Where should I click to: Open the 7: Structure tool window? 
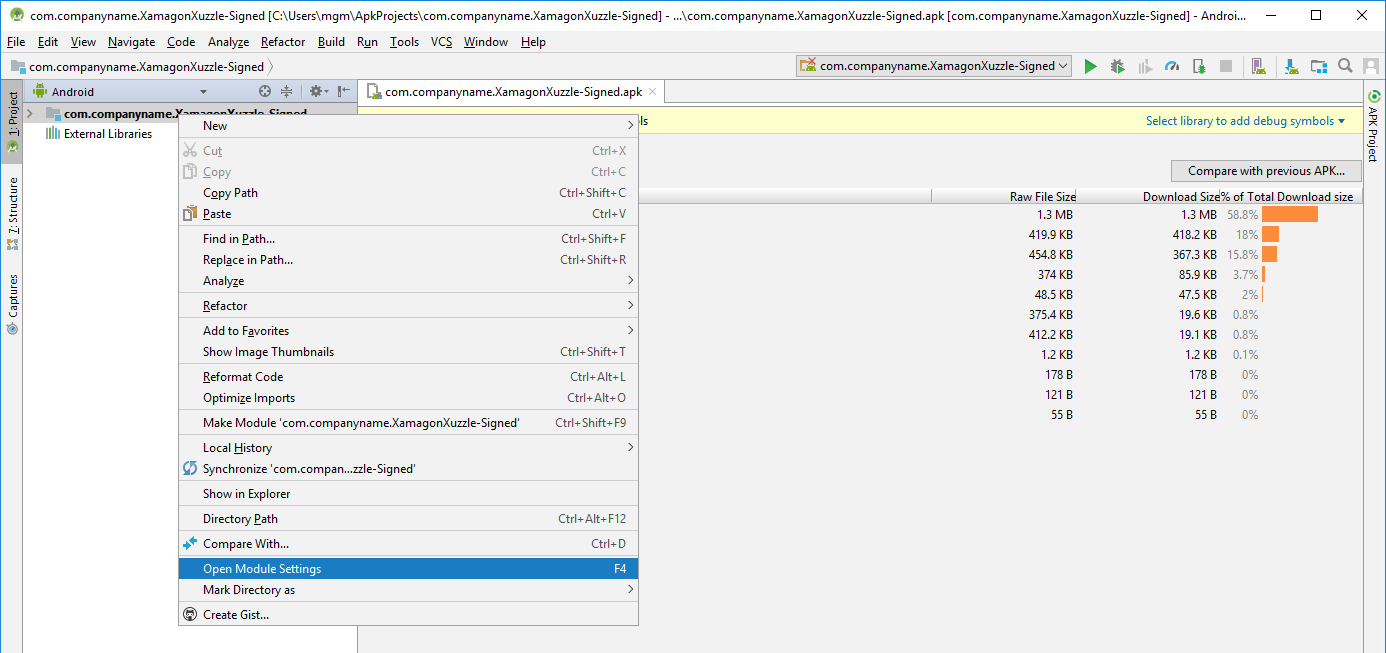(13, 214)
